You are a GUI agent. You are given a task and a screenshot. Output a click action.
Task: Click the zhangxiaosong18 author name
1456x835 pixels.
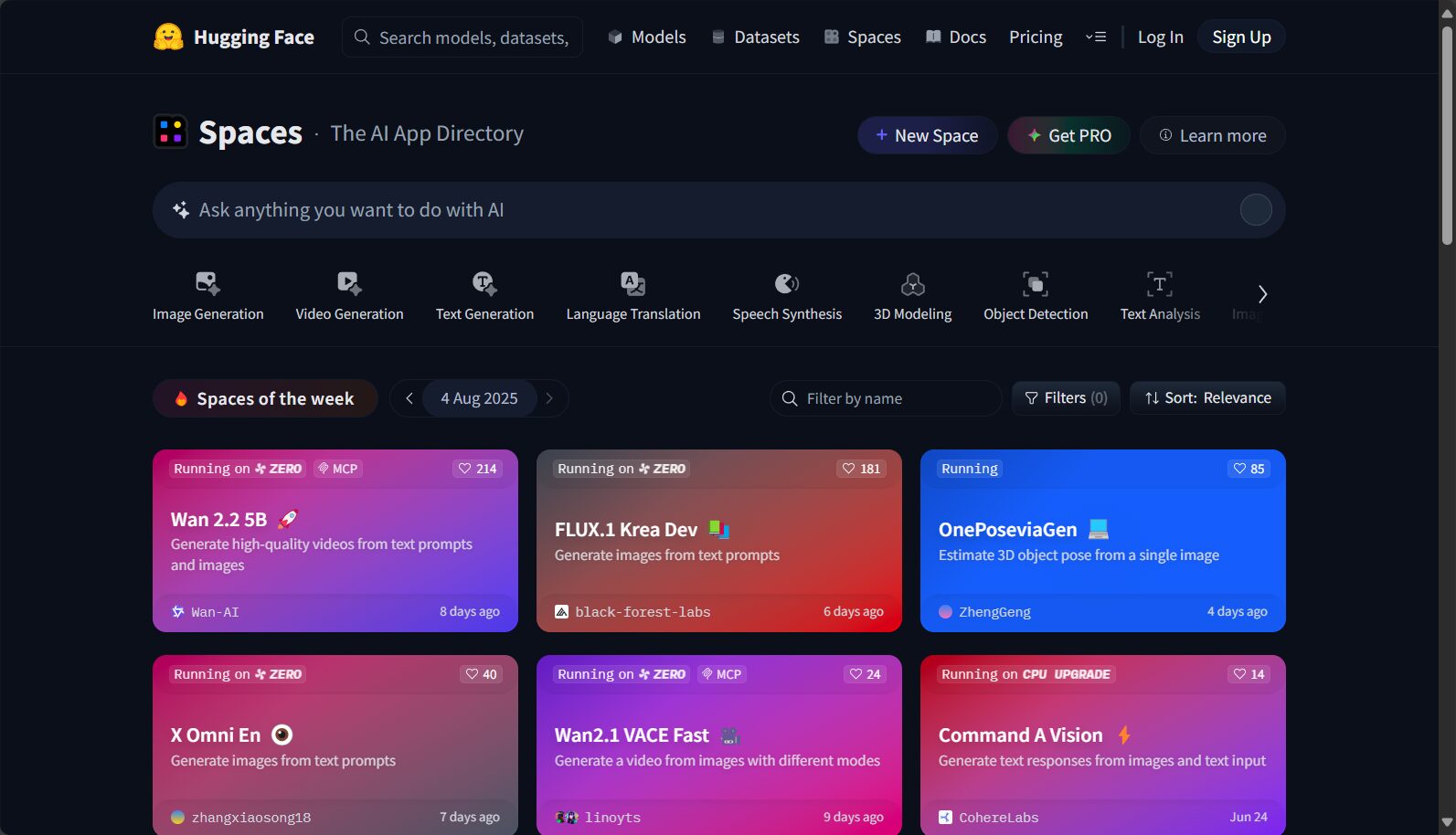pyautogui.click(x=251, y=818)
